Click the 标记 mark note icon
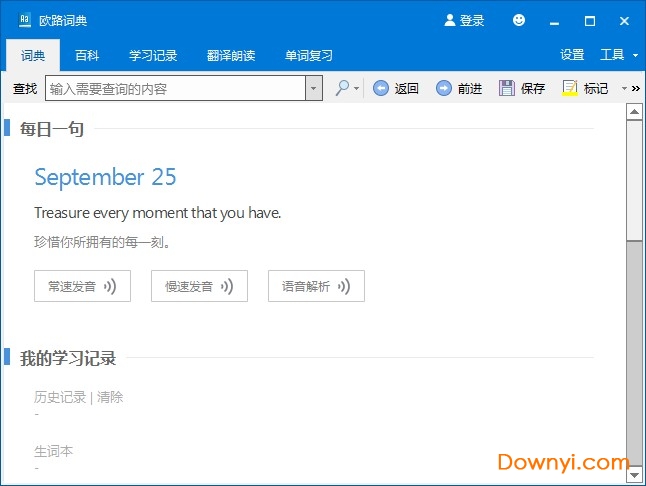The width and height of the screenshot is (646, 486). click(x=570, y=88)
